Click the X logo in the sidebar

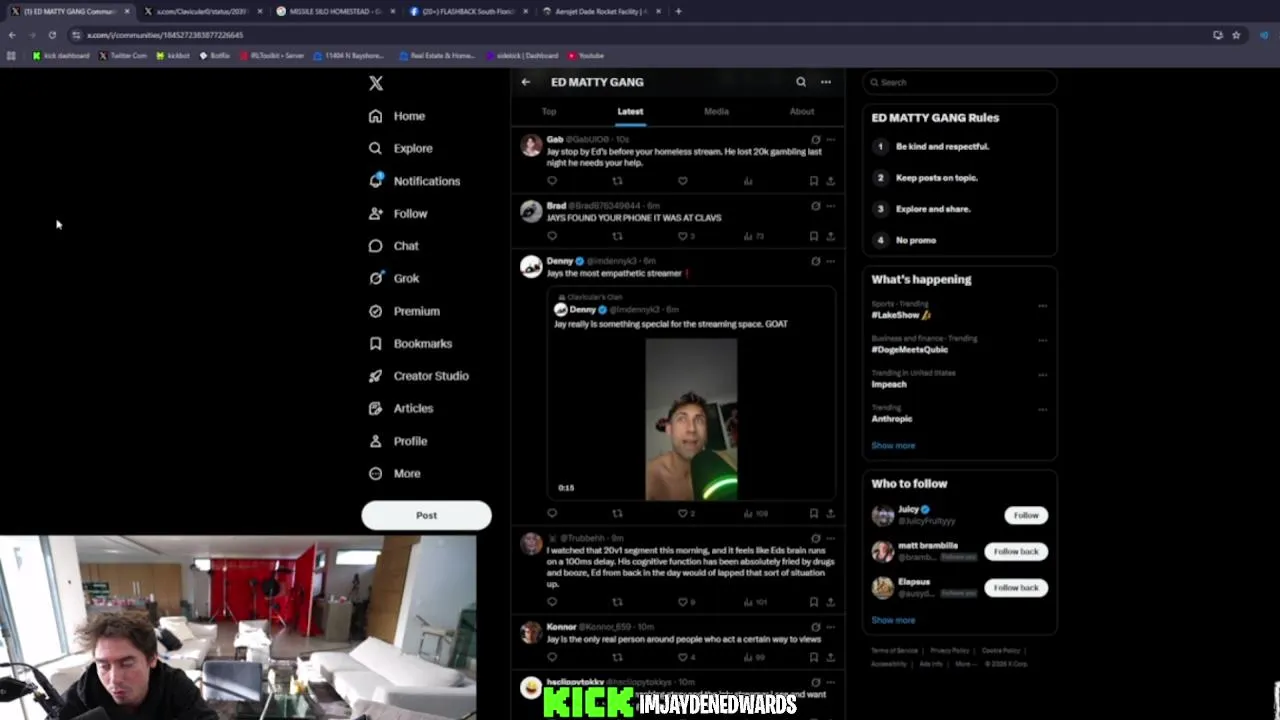(376, 84)
